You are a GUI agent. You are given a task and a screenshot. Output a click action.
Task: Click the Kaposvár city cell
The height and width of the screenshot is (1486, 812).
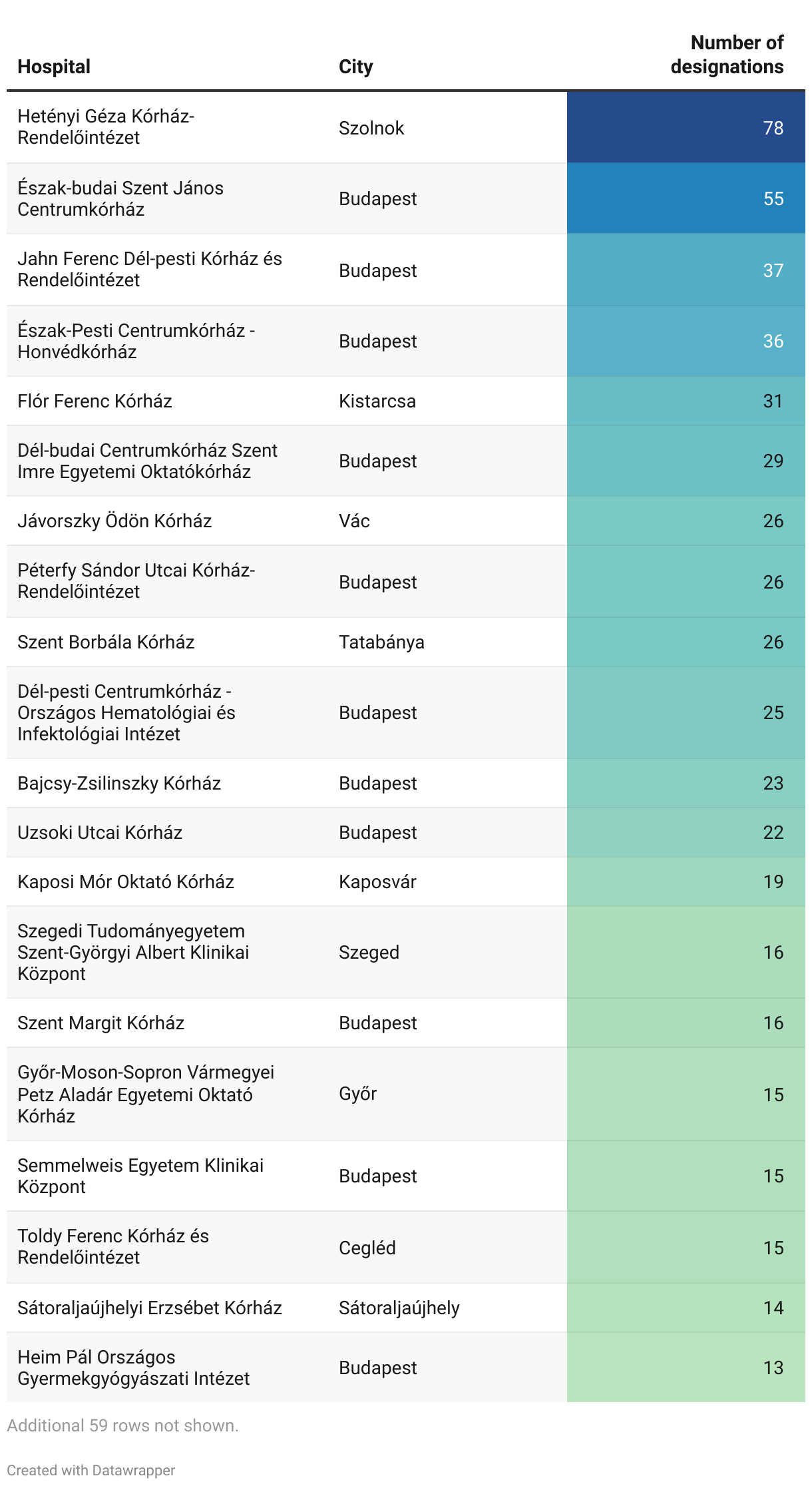pyautogui.click(x=377, y=881)
